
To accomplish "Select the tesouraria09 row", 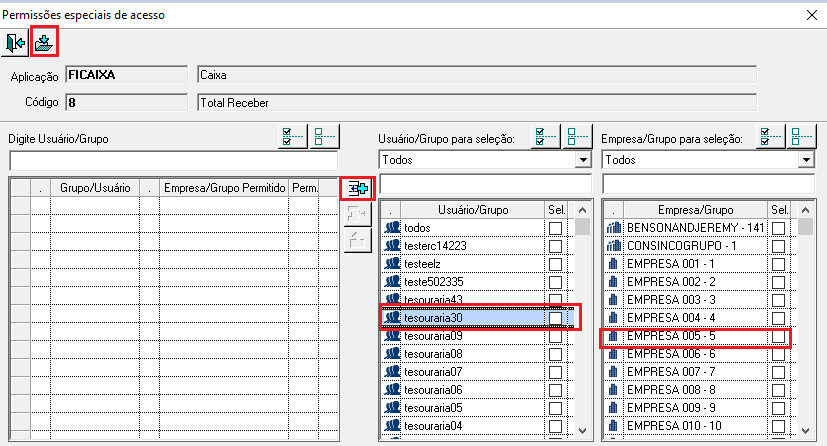I will point(477,336).
